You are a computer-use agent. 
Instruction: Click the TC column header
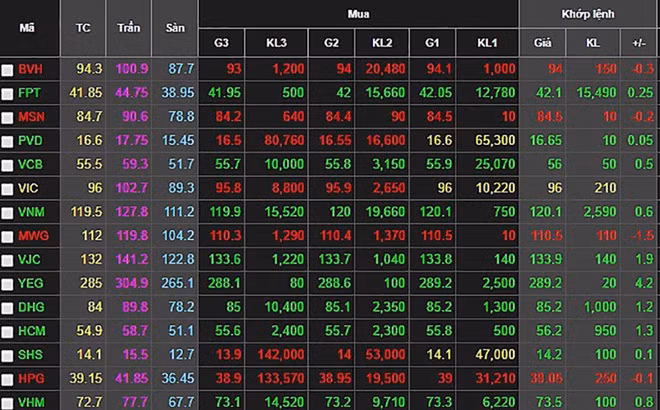coord(82,28)
